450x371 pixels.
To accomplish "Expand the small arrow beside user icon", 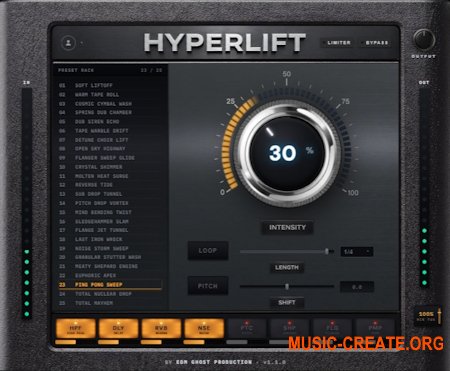I will point(82,43).
